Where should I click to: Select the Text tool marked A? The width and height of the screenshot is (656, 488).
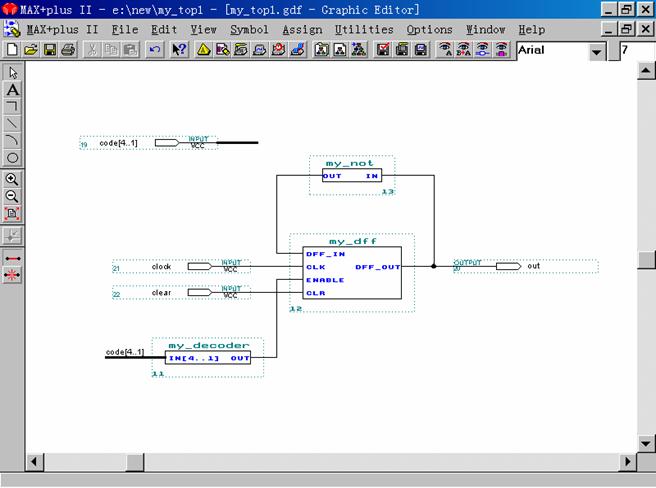(x=13, y=90)
